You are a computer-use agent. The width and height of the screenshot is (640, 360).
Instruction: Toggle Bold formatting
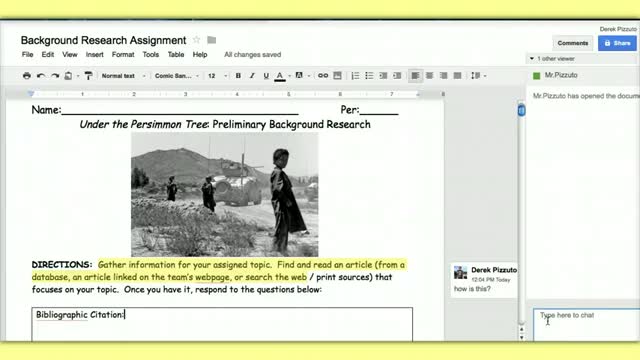tap(238, 76)
